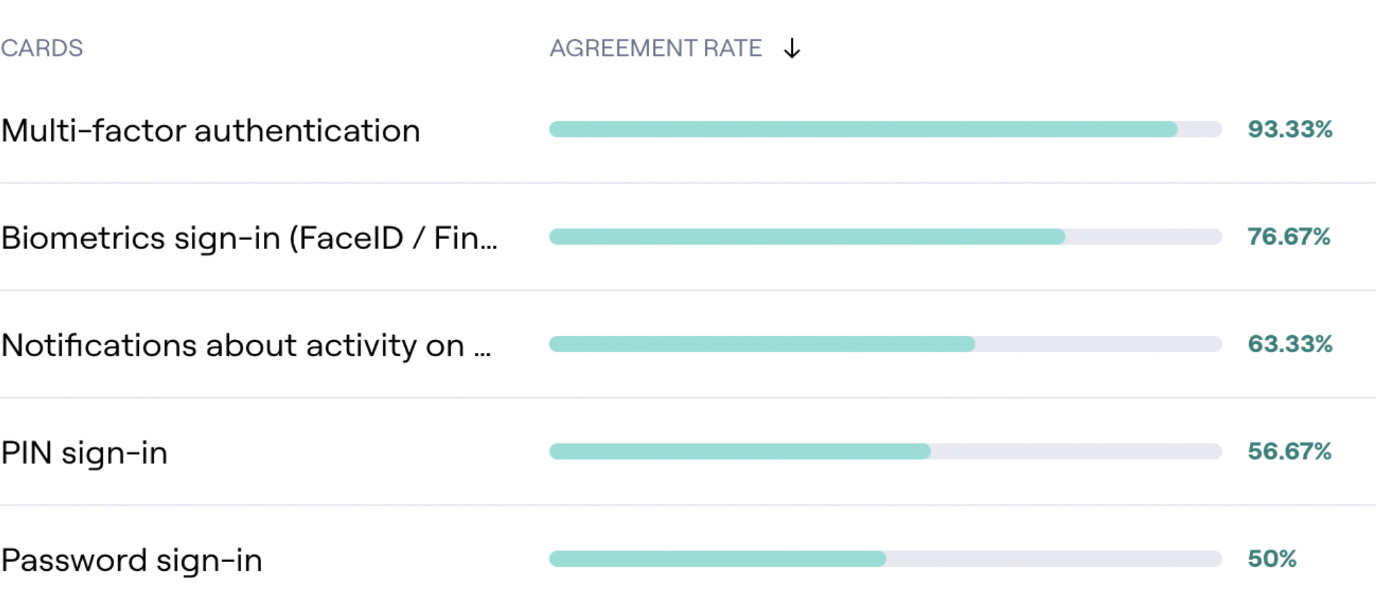The image size is (1376, 608).
Task: Click teal filled bar for Biometrics sign-in
Action: tap(807, 237)
